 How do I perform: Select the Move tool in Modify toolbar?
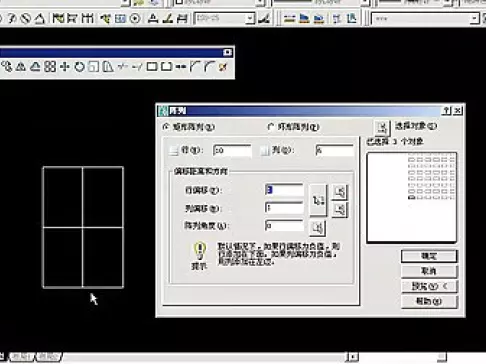(x=65, y=67)
